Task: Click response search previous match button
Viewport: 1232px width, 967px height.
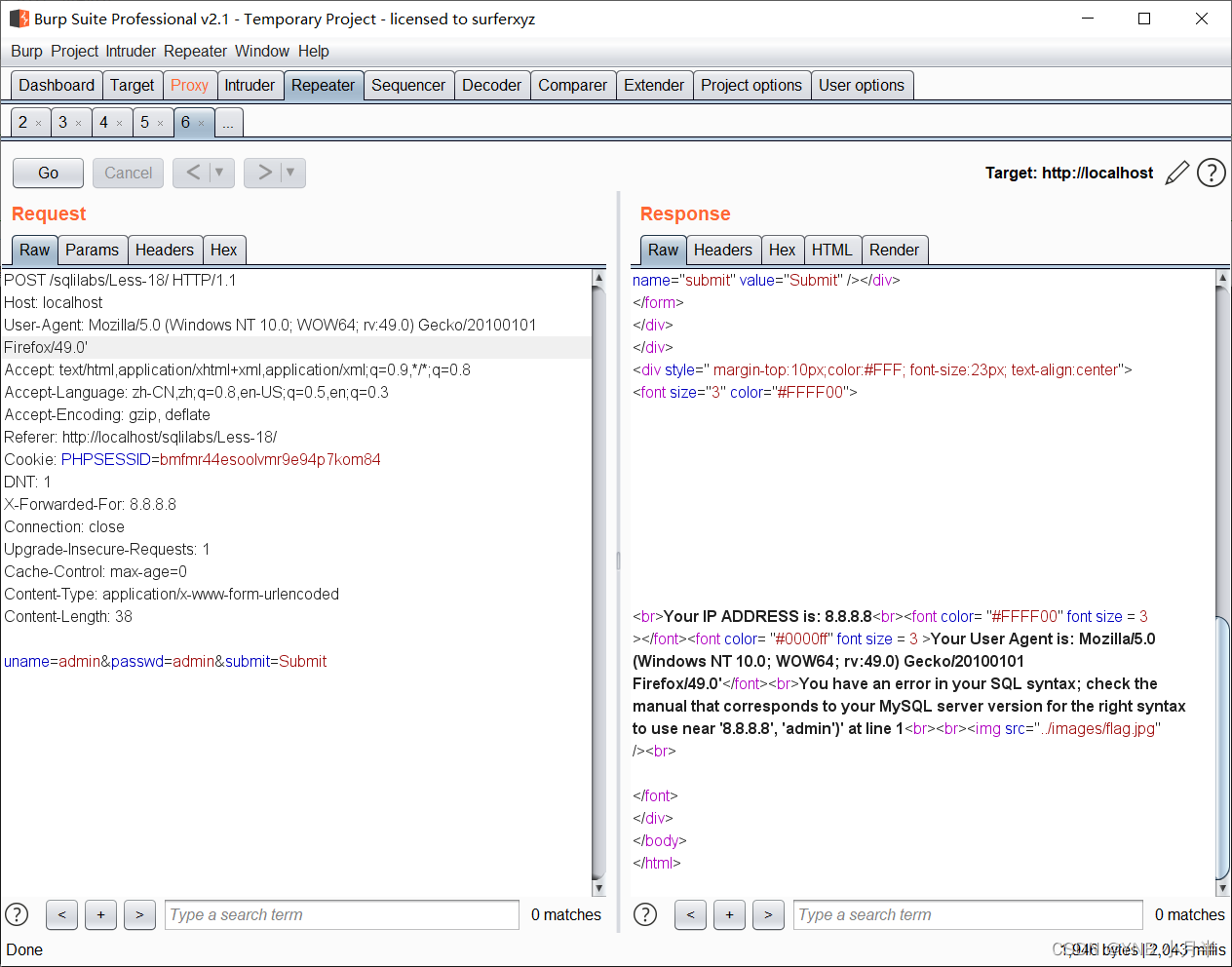Action: click(x=690, y=914)
